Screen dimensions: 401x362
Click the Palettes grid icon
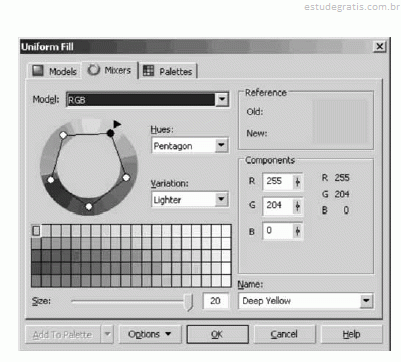tap(148, 71)
